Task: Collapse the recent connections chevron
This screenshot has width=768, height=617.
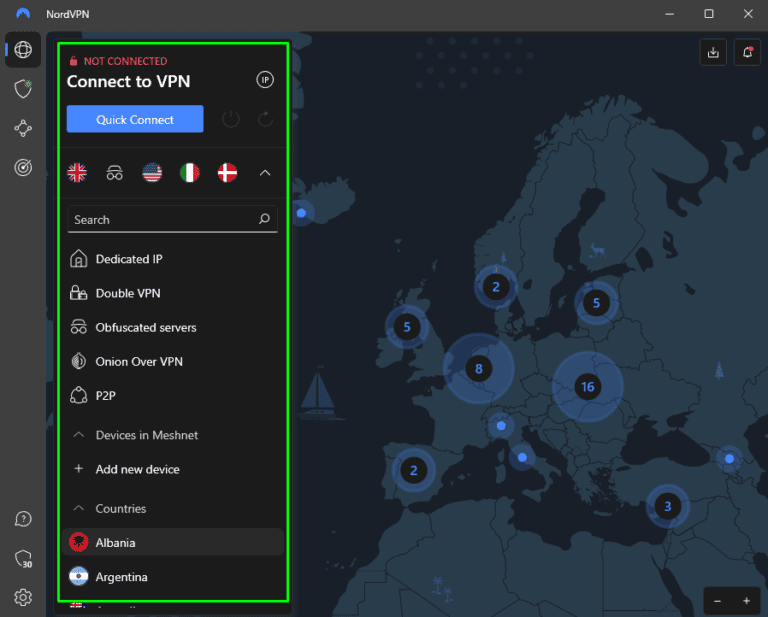Action: click(x=265, y=173)
